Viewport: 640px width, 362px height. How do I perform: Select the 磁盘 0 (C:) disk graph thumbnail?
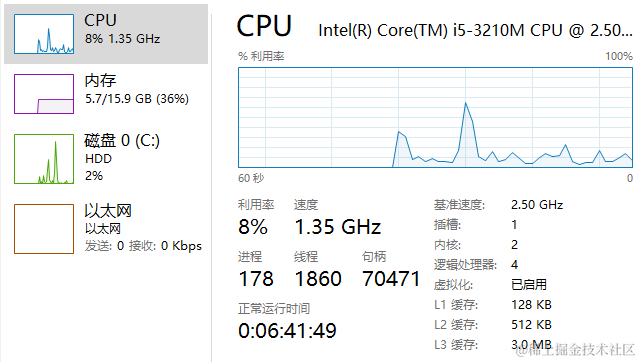(x=44, y=159)
